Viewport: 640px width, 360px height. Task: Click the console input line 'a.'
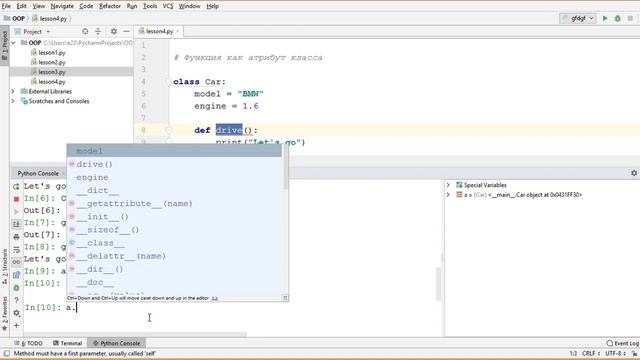[71, 307]
